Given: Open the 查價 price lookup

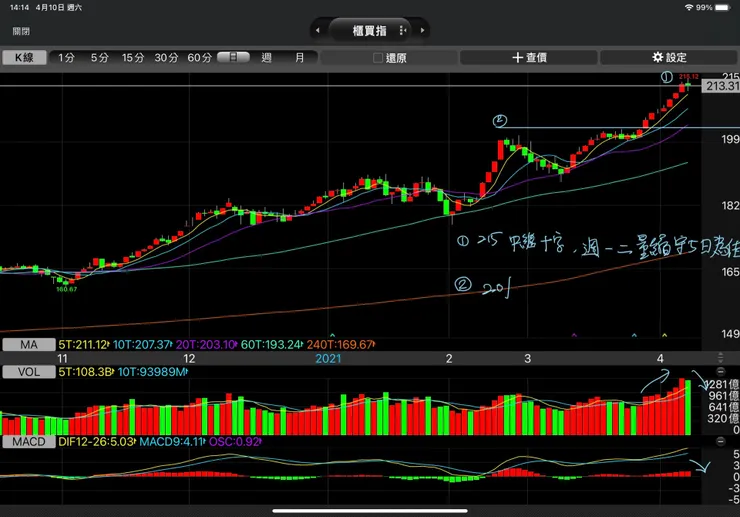Looking at the screenshot, I should tap(529, 58).
